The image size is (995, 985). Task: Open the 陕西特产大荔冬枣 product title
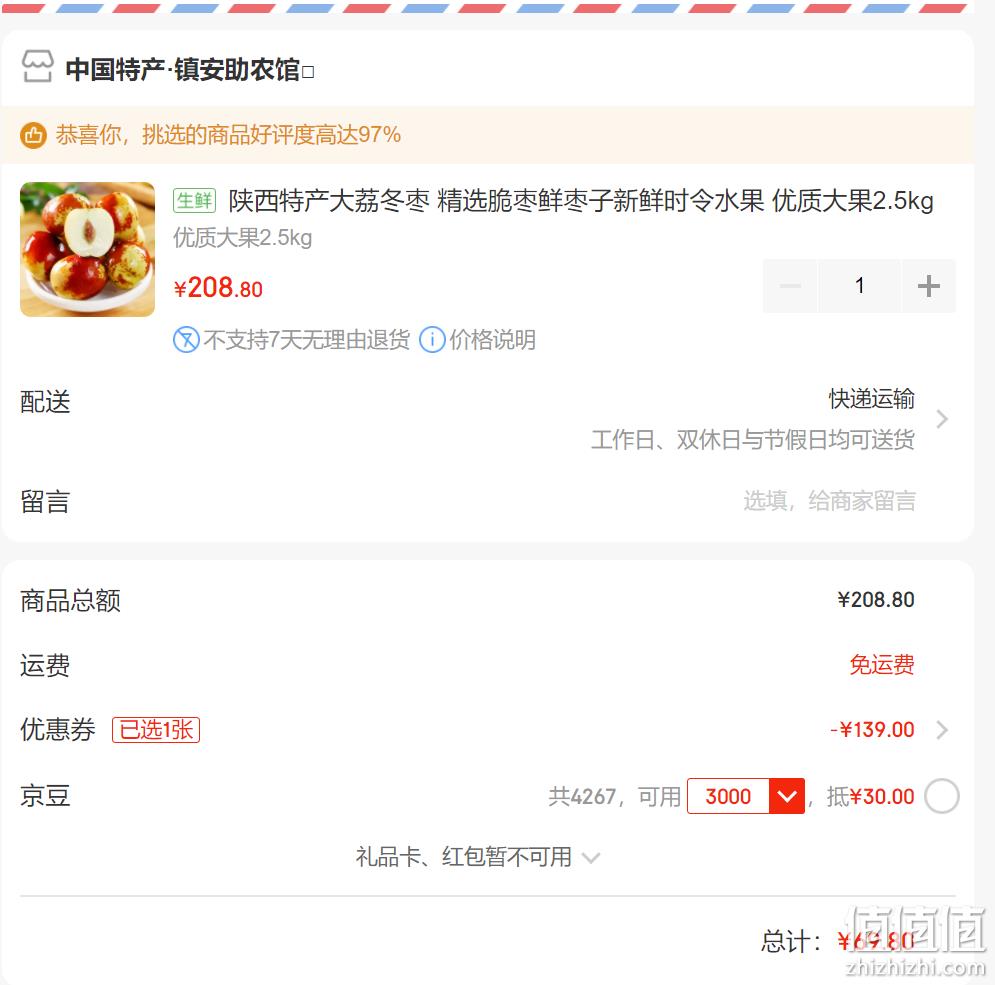[581, 201]
